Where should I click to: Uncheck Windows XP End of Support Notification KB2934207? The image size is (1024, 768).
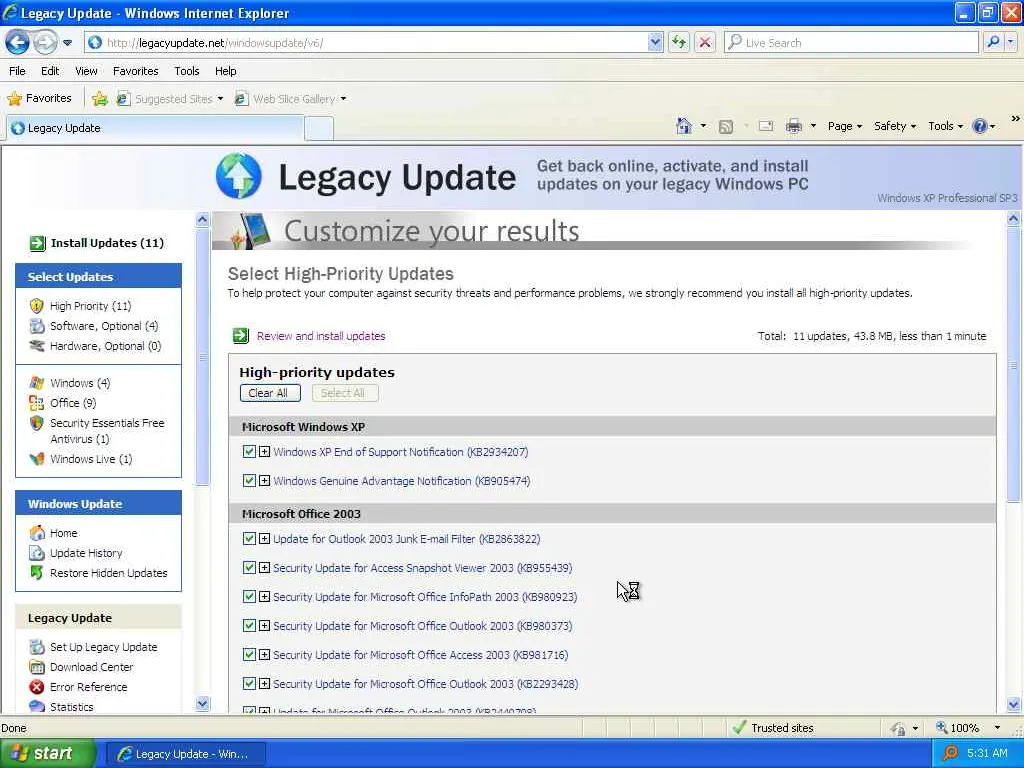[x=249, y=451]
